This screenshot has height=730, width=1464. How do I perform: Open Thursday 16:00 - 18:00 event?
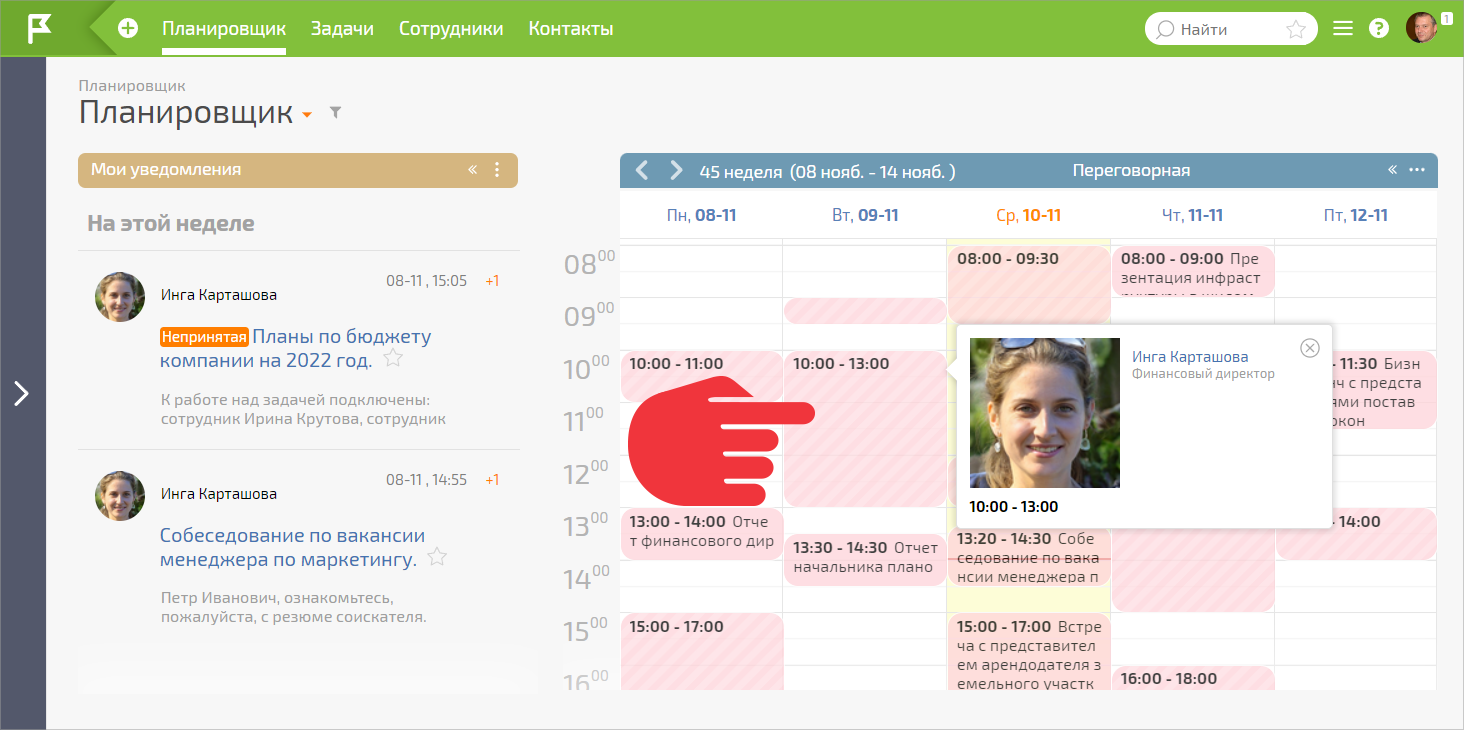1193,678
